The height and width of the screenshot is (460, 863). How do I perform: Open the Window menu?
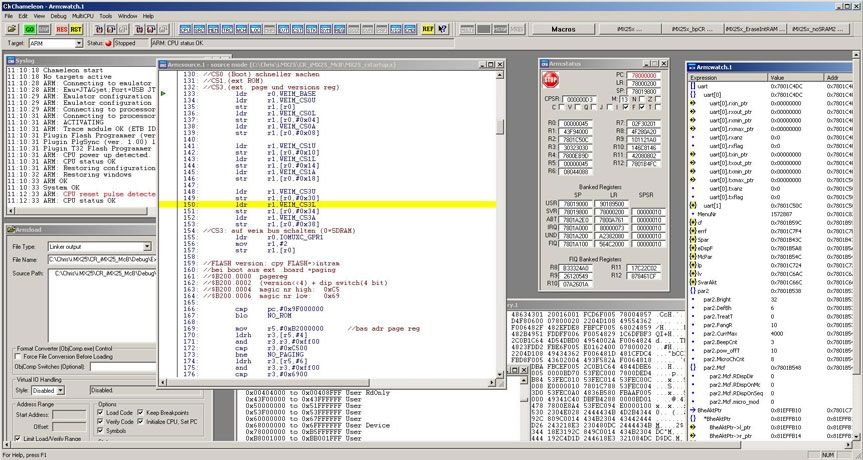tap(128, 16)
